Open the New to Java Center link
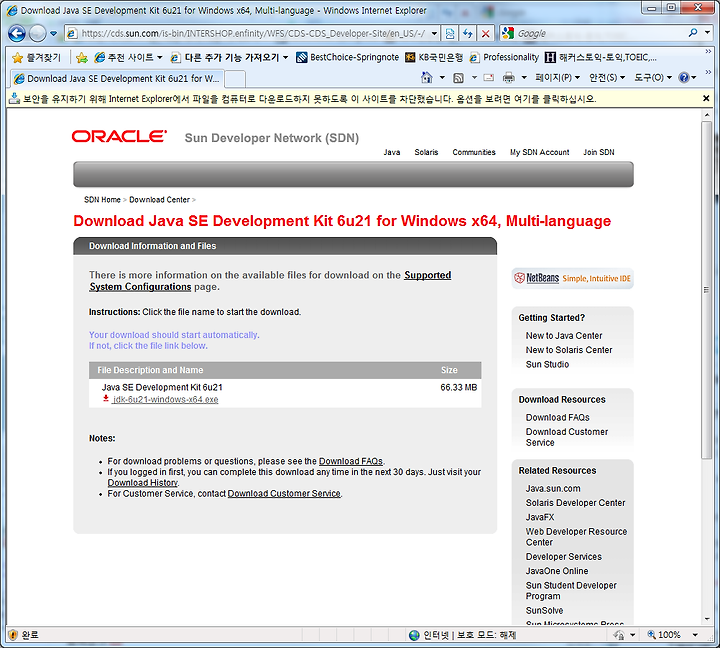The height and width of the screenshot is (648, 720). 564,336
